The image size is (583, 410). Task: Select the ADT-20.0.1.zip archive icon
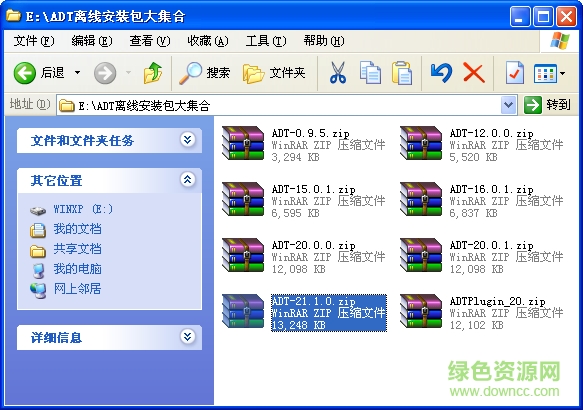pos(421,255)
